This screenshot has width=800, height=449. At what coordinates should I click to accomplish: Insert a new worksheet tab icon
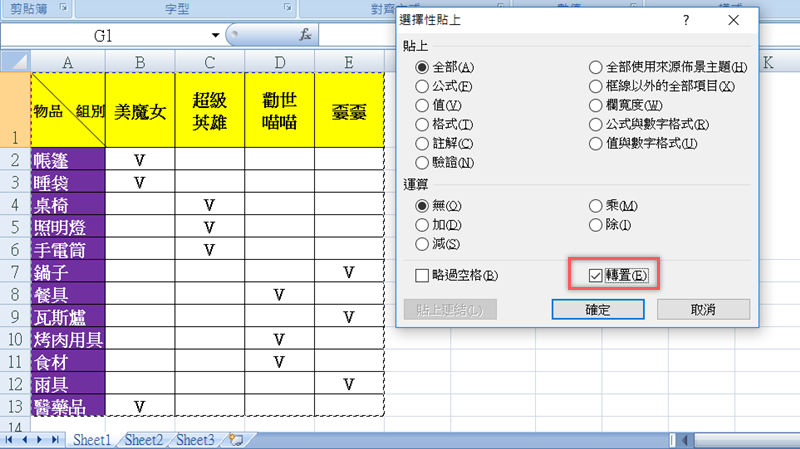point(236,439)
